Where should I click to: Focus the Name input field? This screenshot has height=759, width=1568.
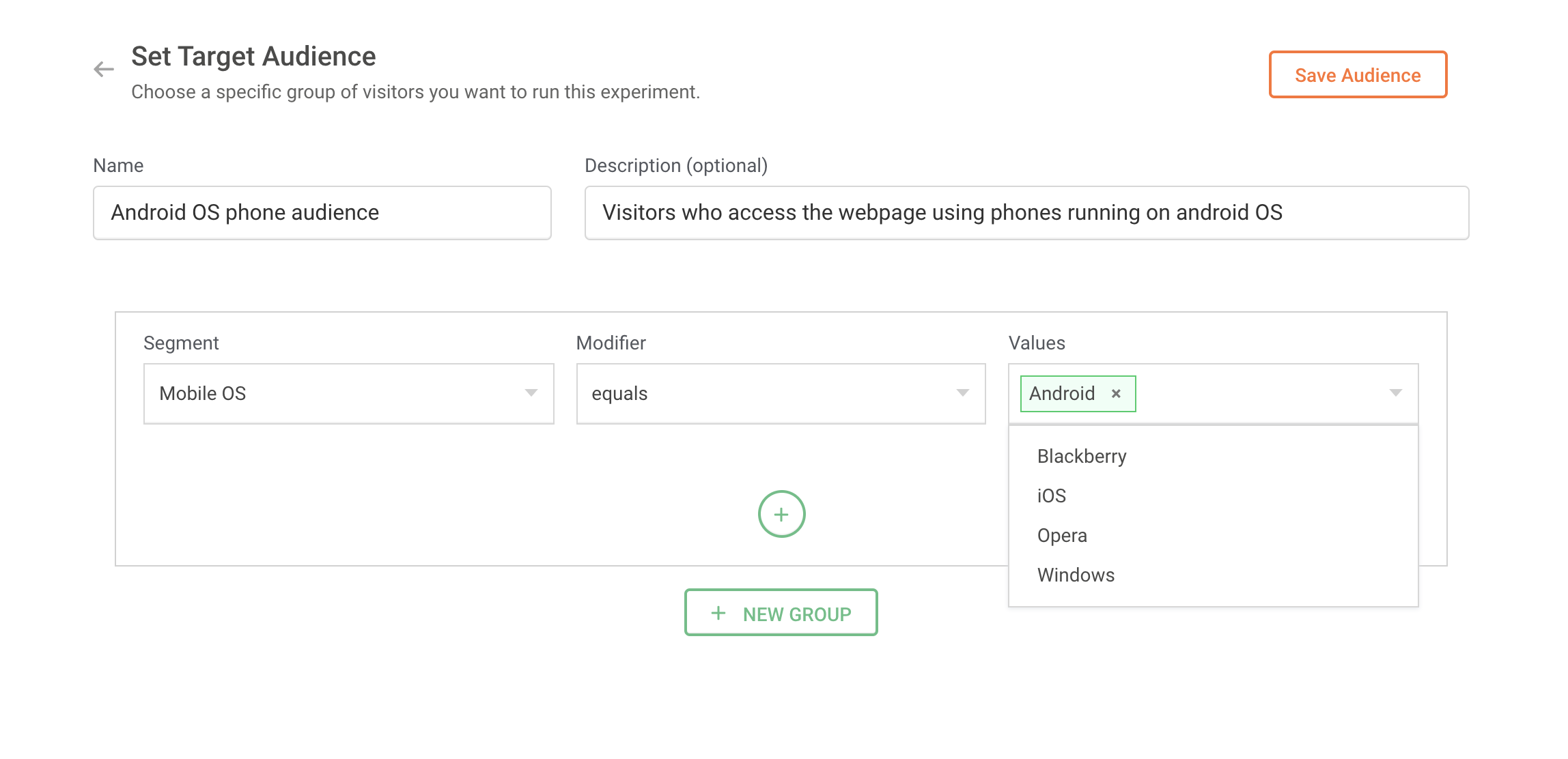(x=322, y=213)
